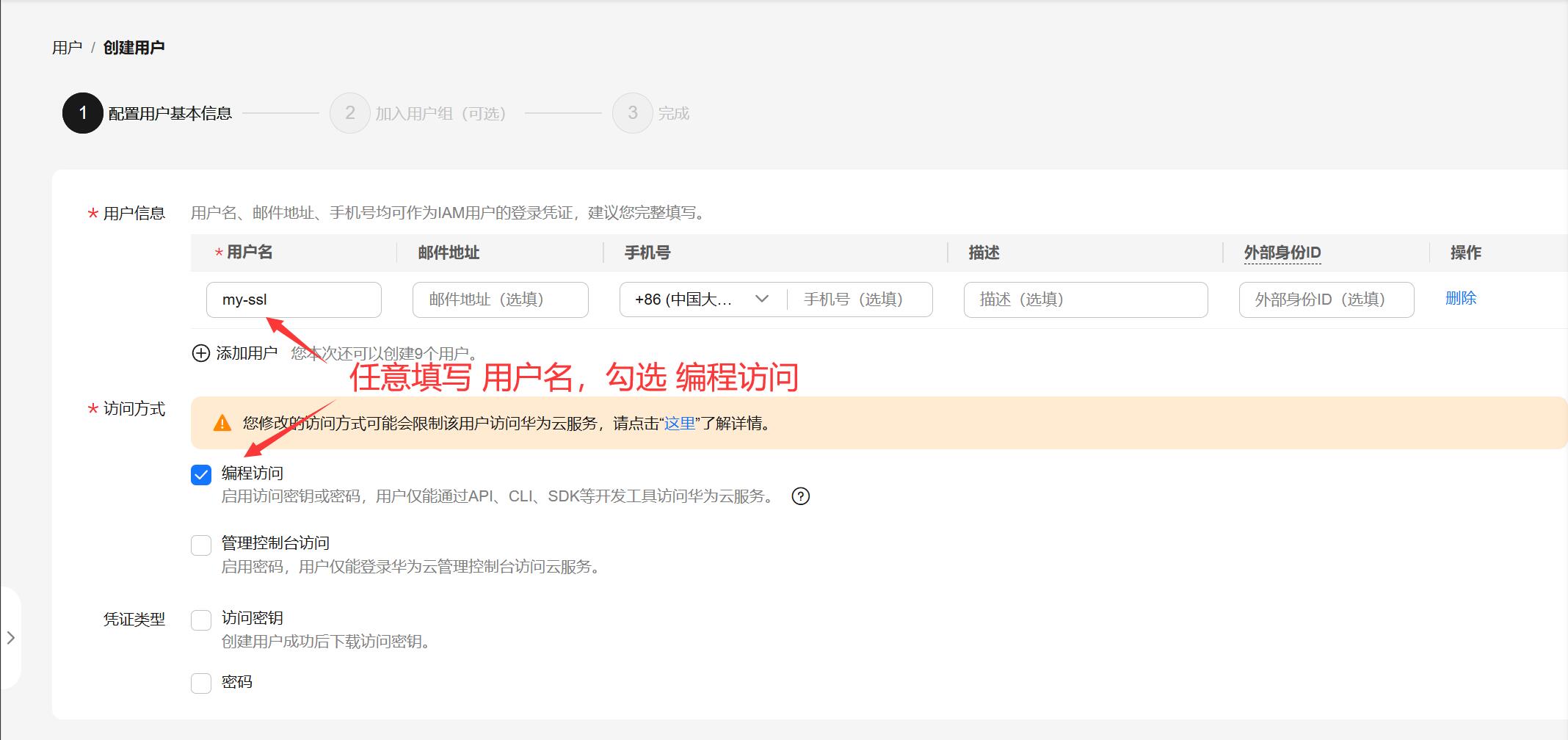The width and height of the screenshot is (1568, 740).
Task: Uncheck the 编程访问 checkbox
Action: coord(201,475)
